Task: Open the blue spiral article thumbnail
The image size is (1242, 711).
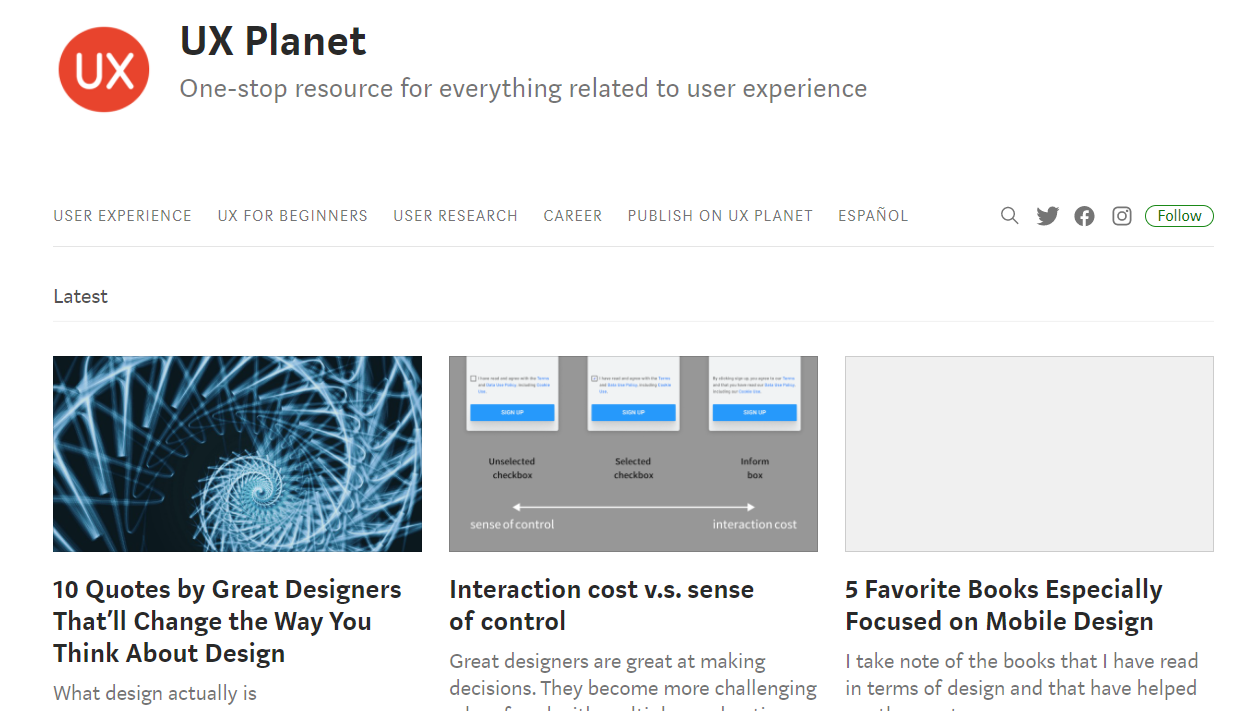Action: pos(237,454)
